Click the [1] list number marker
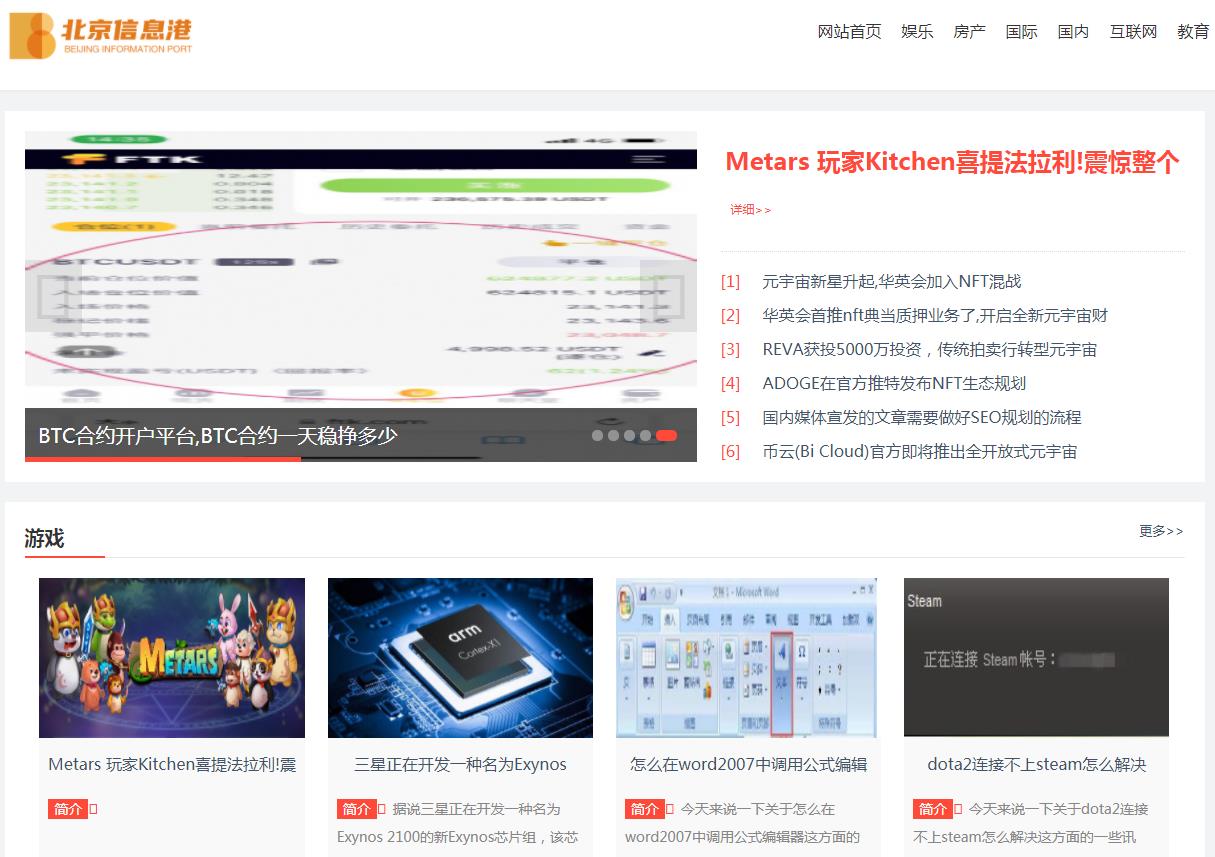The image size is (1215, 857). (731, 282)
